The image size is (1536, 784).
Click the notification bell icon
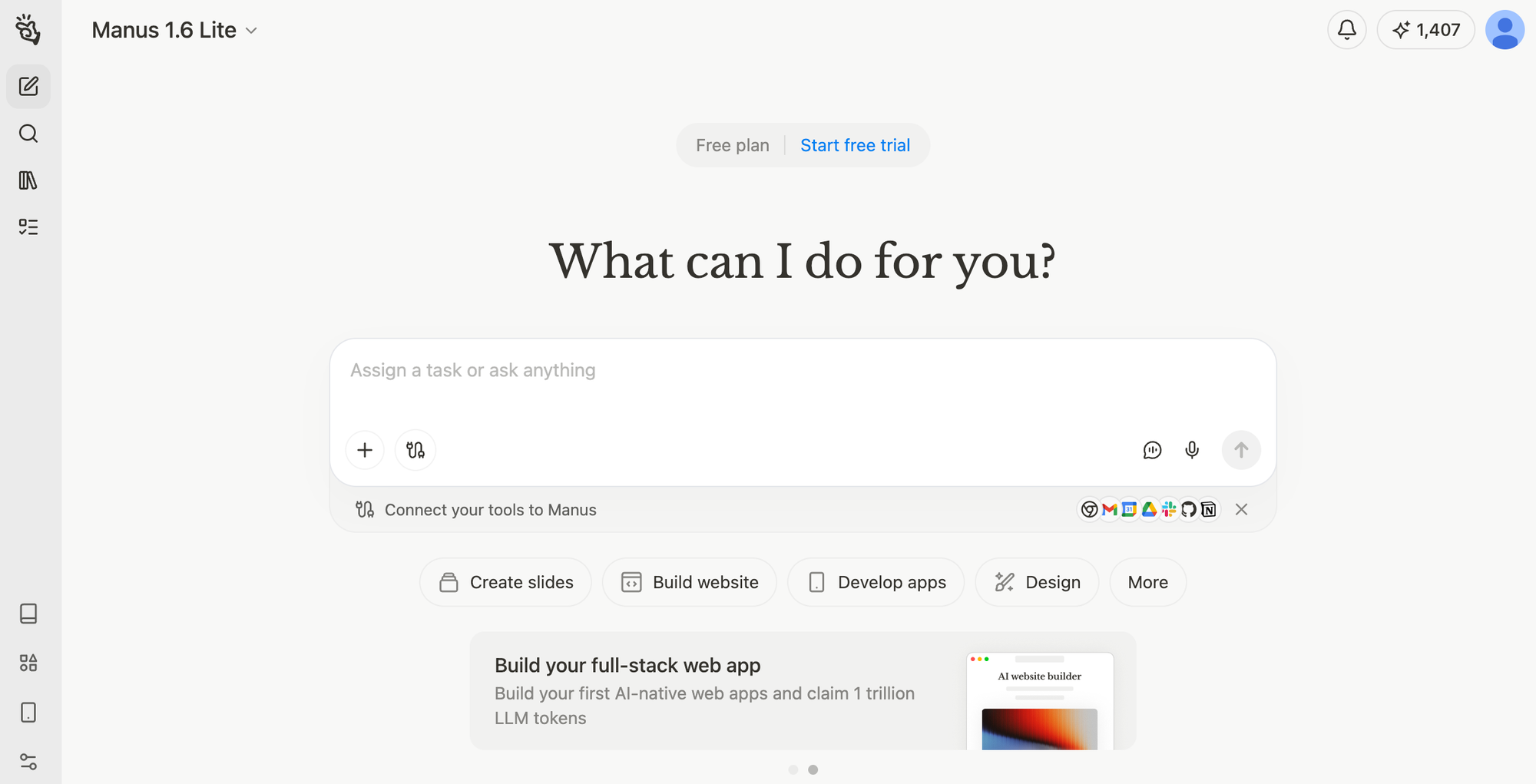[x=1346, y=30]
